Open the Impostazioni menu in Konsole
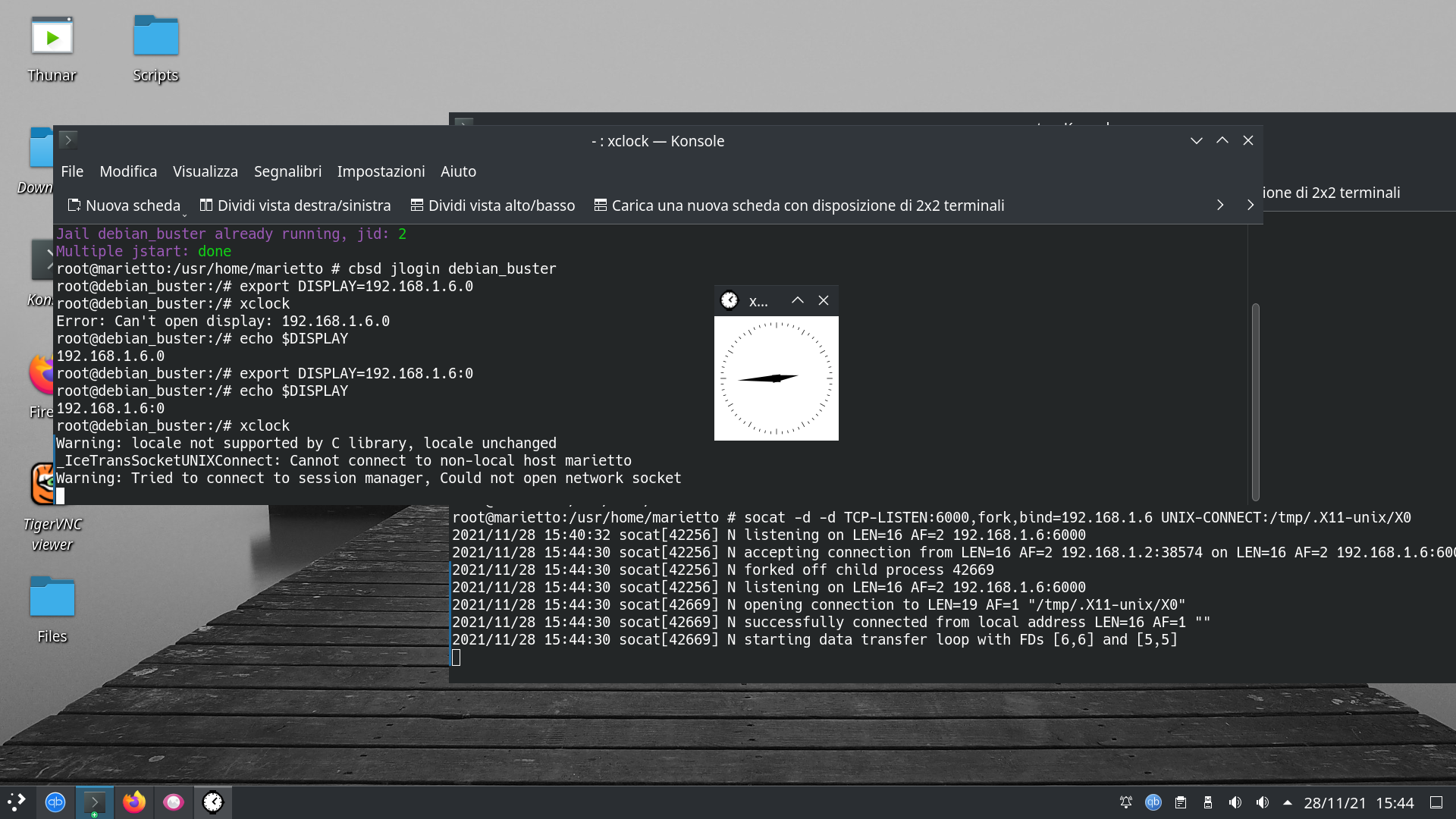 click(x=381, y=171)
